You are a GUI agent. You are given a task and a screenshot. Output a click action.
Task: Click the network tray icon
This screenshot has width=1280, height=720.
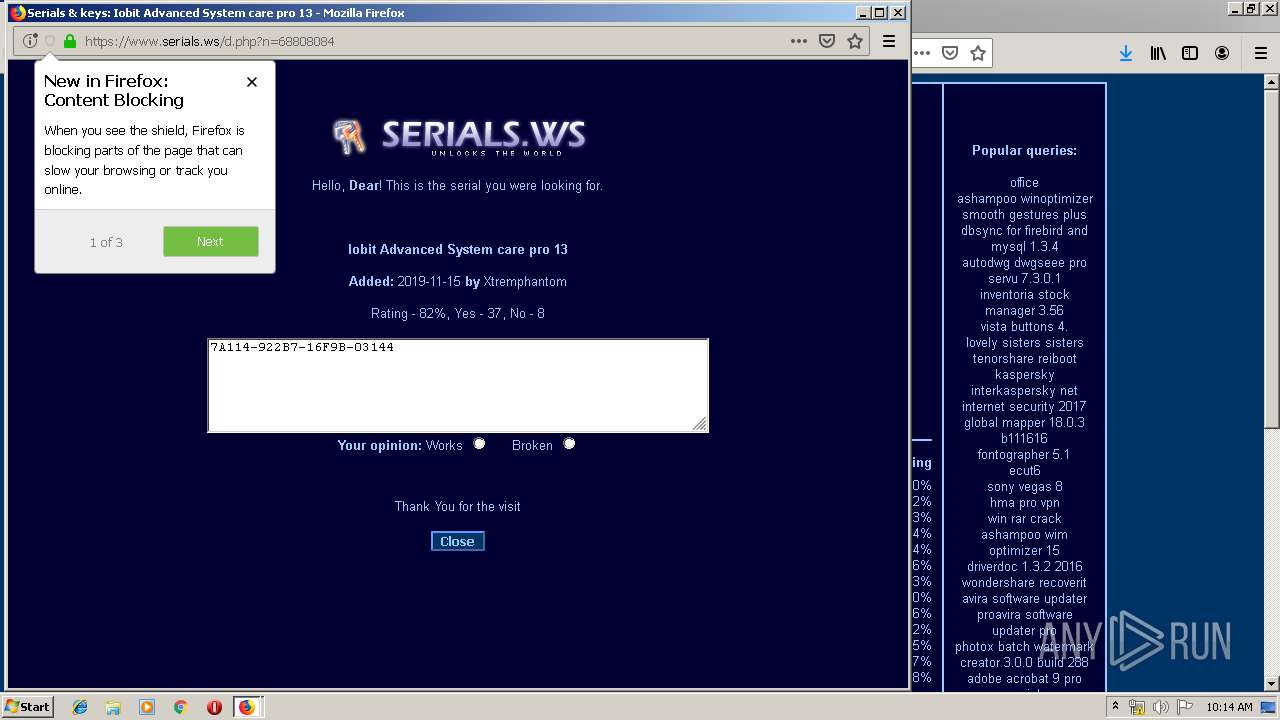pos(1137,707)
